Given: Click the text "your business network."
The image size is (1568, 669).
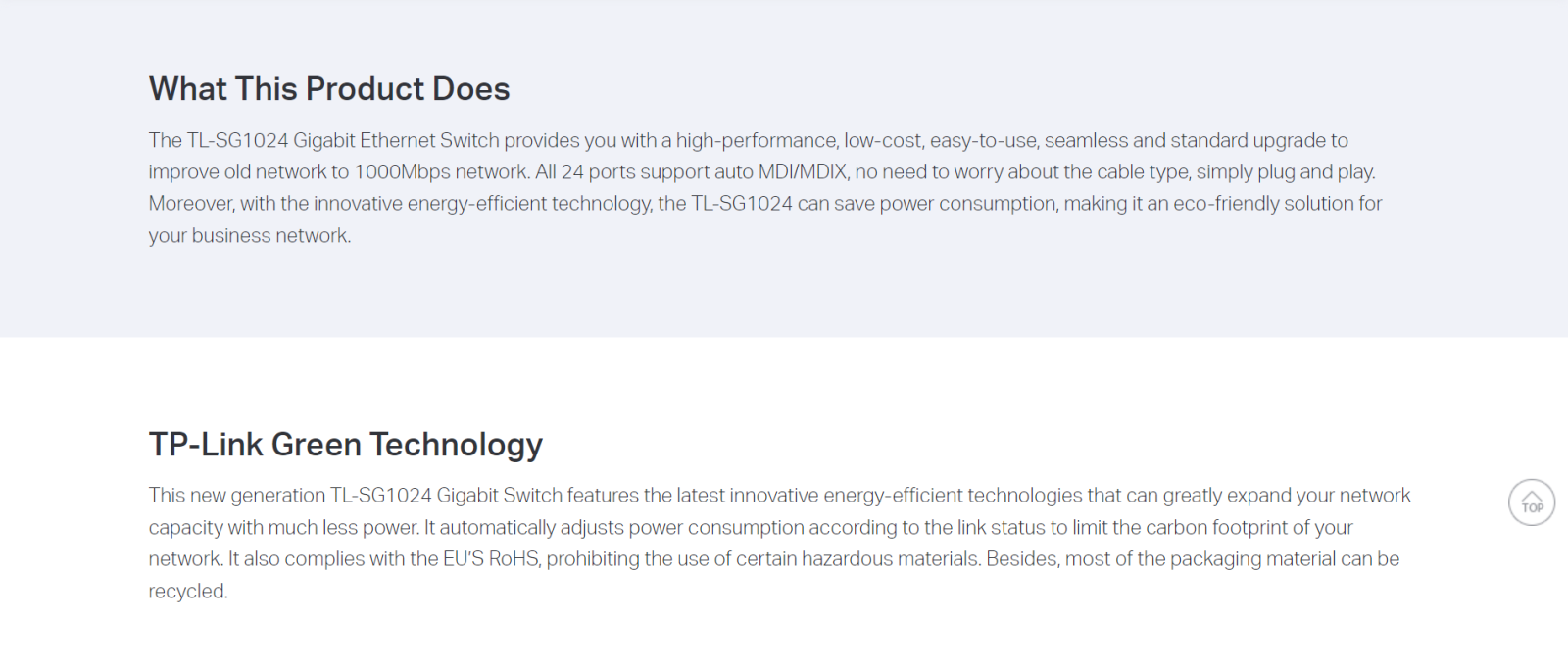Looking at the screenshot, I should pos(250,236).
